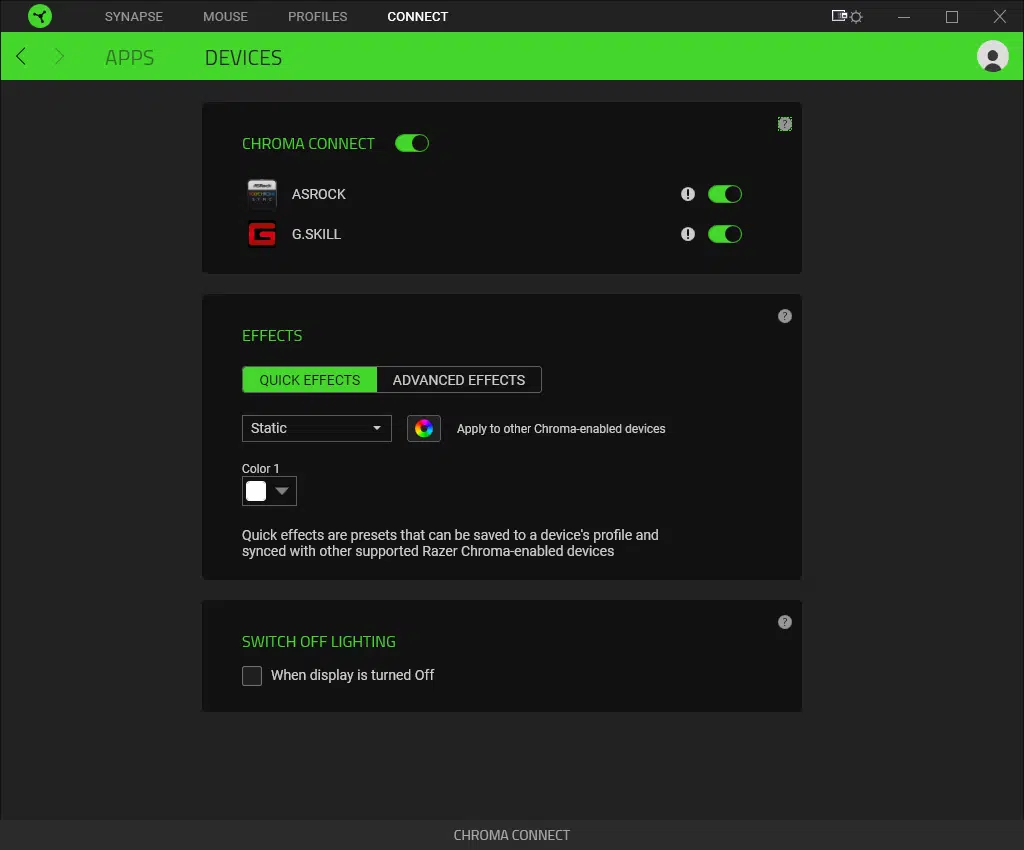This screenshot has height=850, width=1024.
Task: Open help for Switch Off Lighting section
Action: (784, 622)
